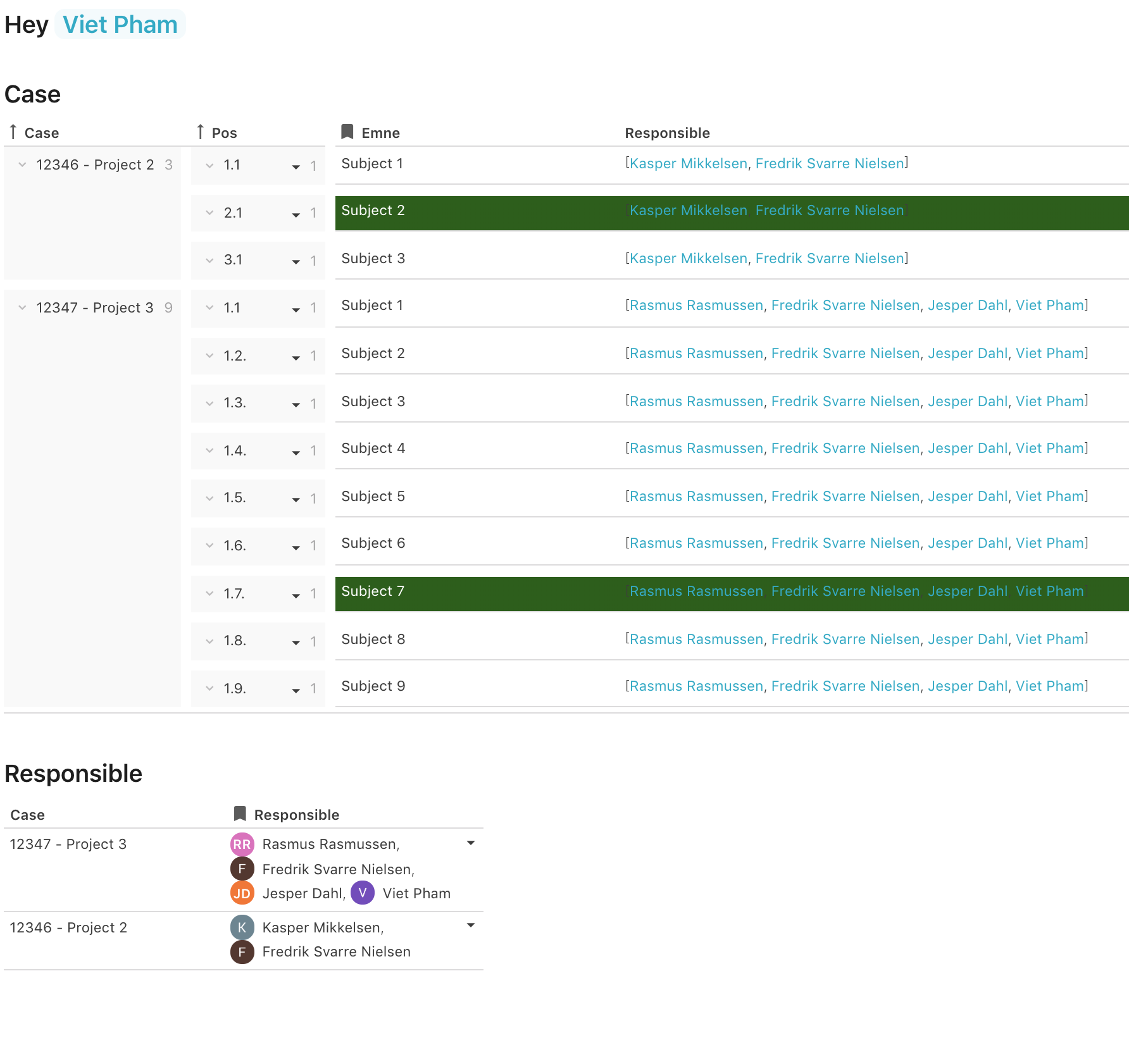Screen dimensions: 1129x1064
Task: Click the sort arrow beside Pos header
Action: [x=201, y=132]
